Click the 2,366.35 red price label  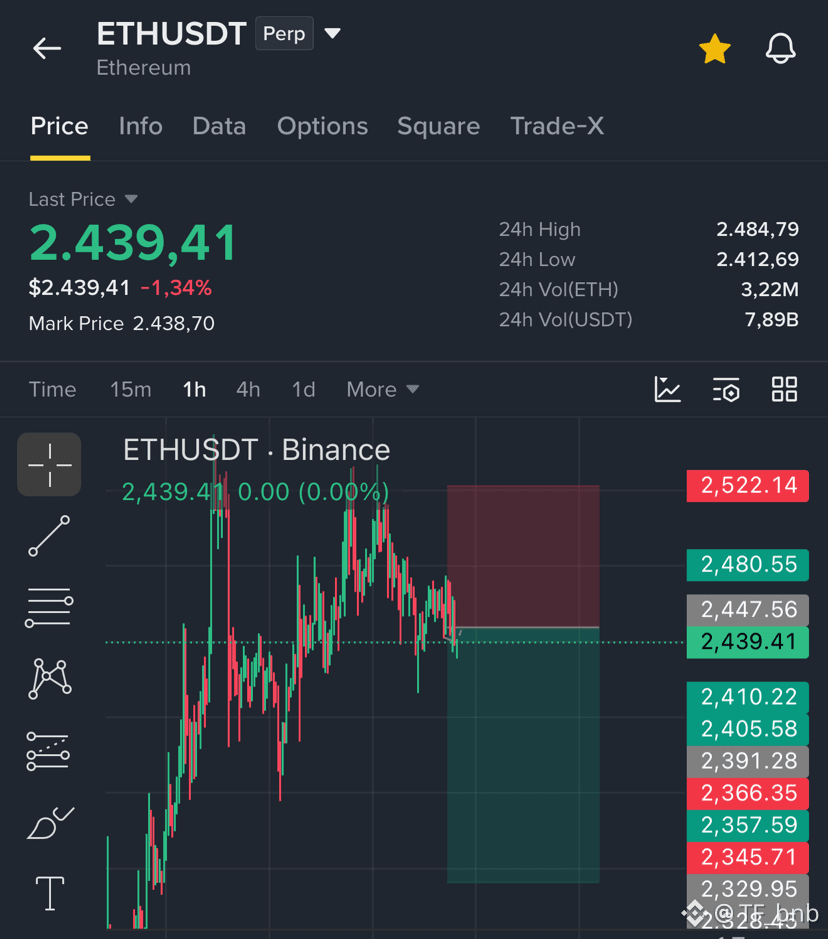click(x=748, y=793)
